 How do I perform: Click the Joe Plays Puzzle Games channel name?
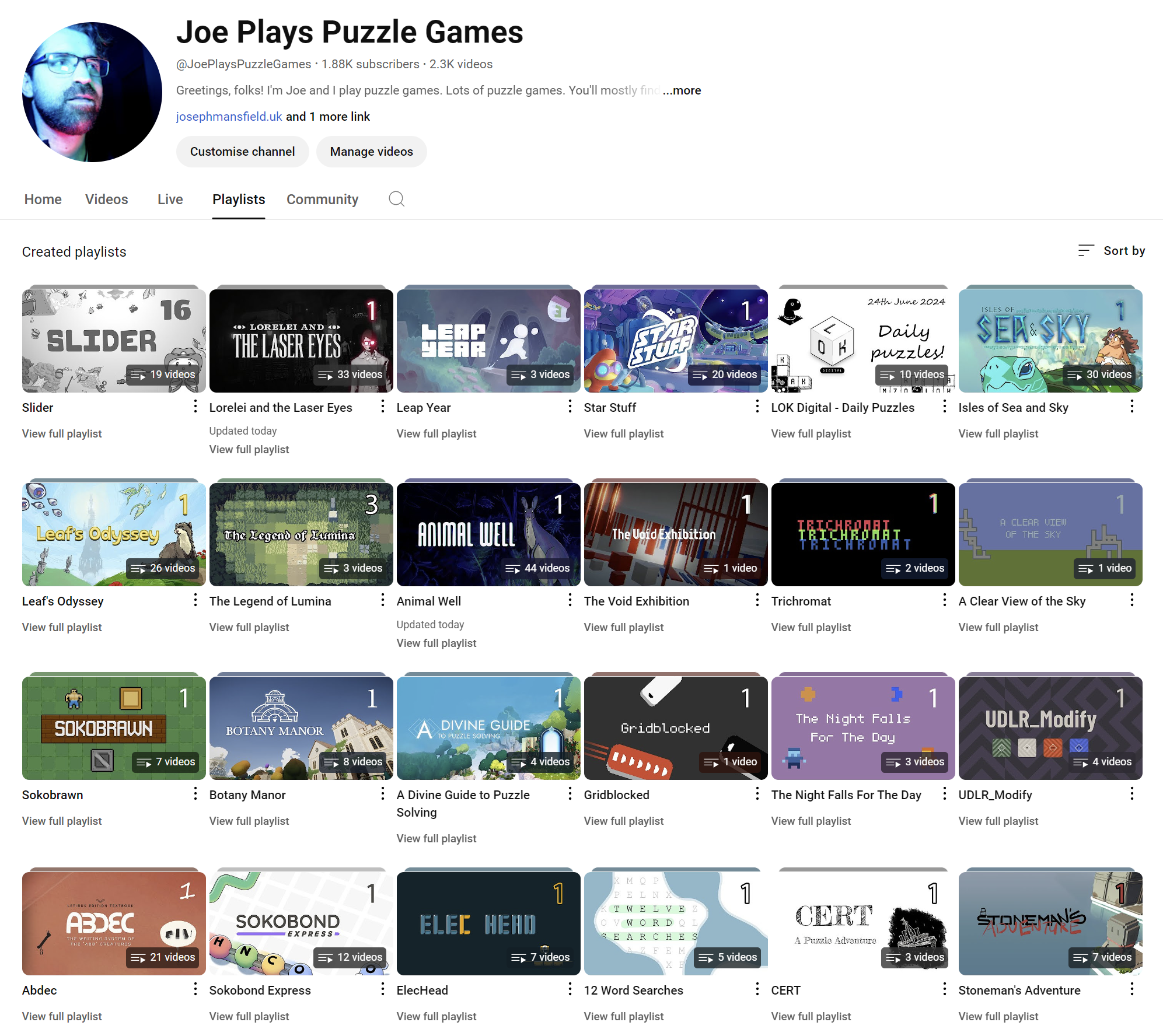click(350, 32)
